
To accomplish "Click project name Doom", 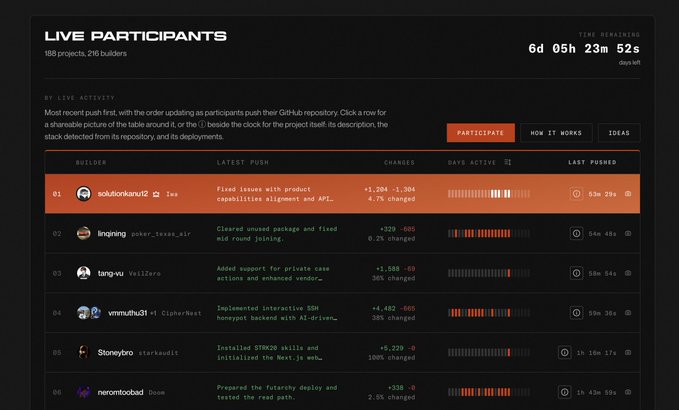I will click(x=157, y=393).
